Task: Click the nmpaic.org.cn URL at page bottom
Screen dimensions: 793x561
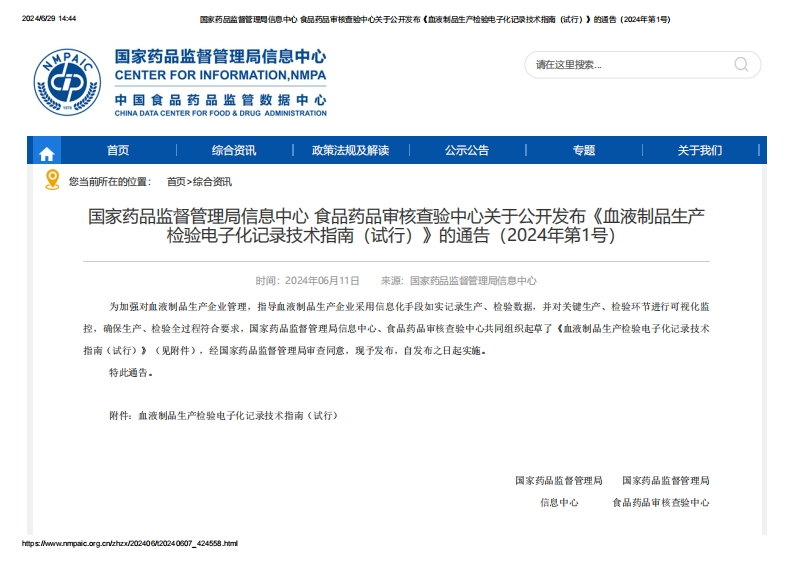Action: 130,543
